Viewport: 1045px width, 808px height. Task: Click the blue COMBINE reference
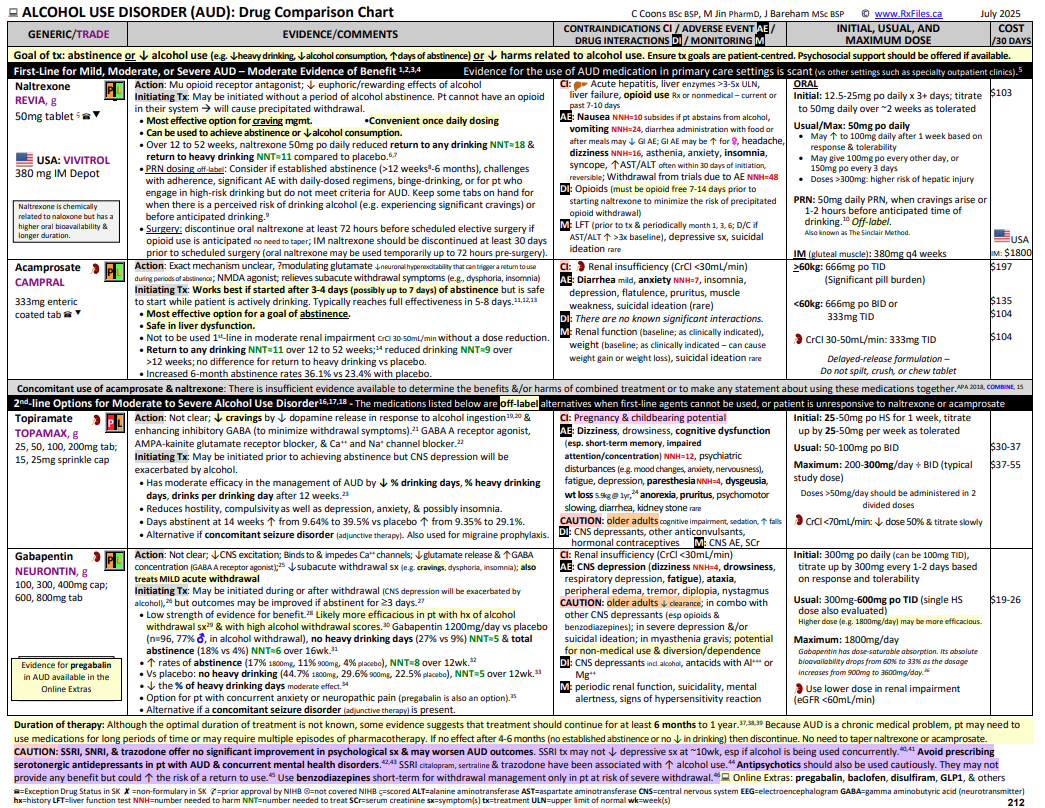(x=1000, y=387)
